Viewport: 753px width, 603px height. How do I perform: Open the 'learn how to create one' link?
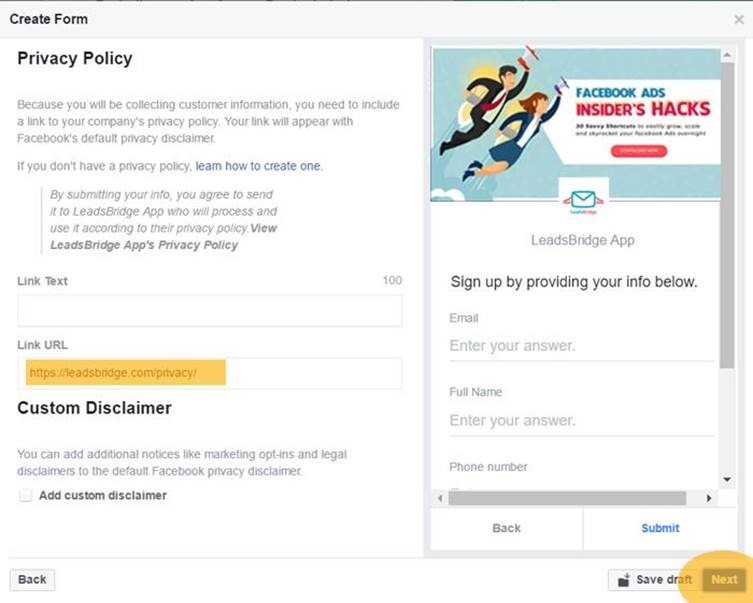[259, 166]
